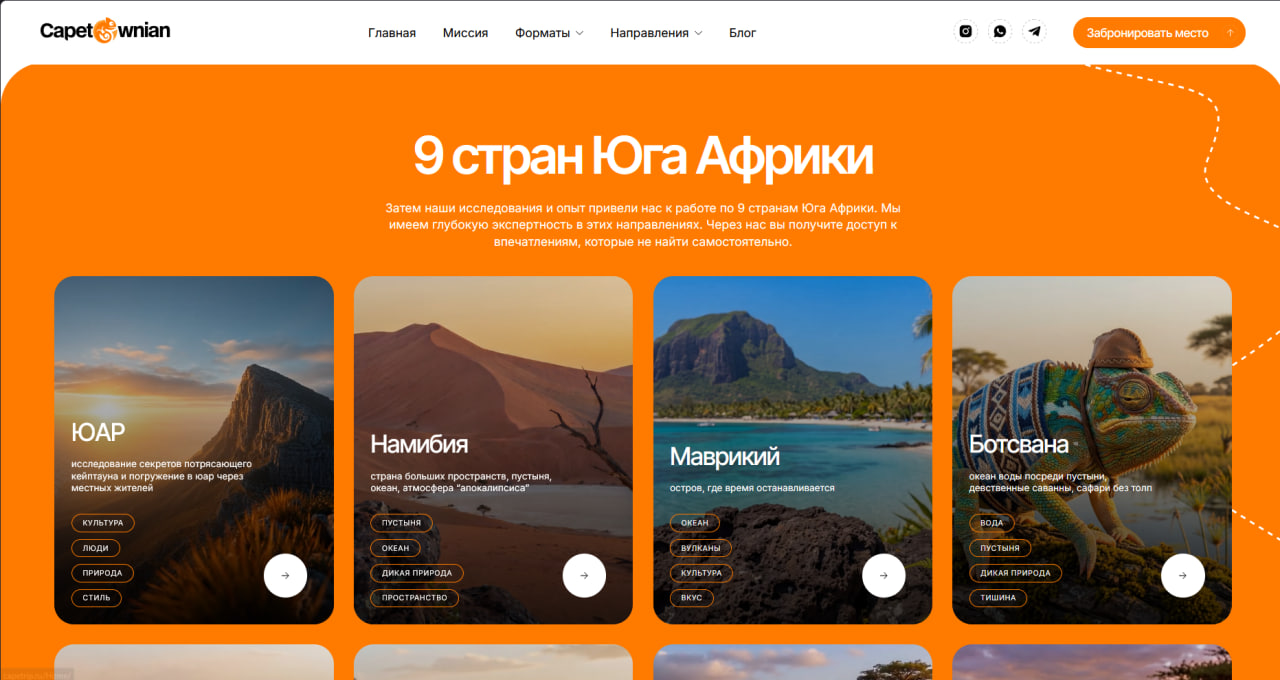This screenshot has width=1280, height=680.
Task: Expand the Форматы dropdown chevron
Action: point(579,33)
